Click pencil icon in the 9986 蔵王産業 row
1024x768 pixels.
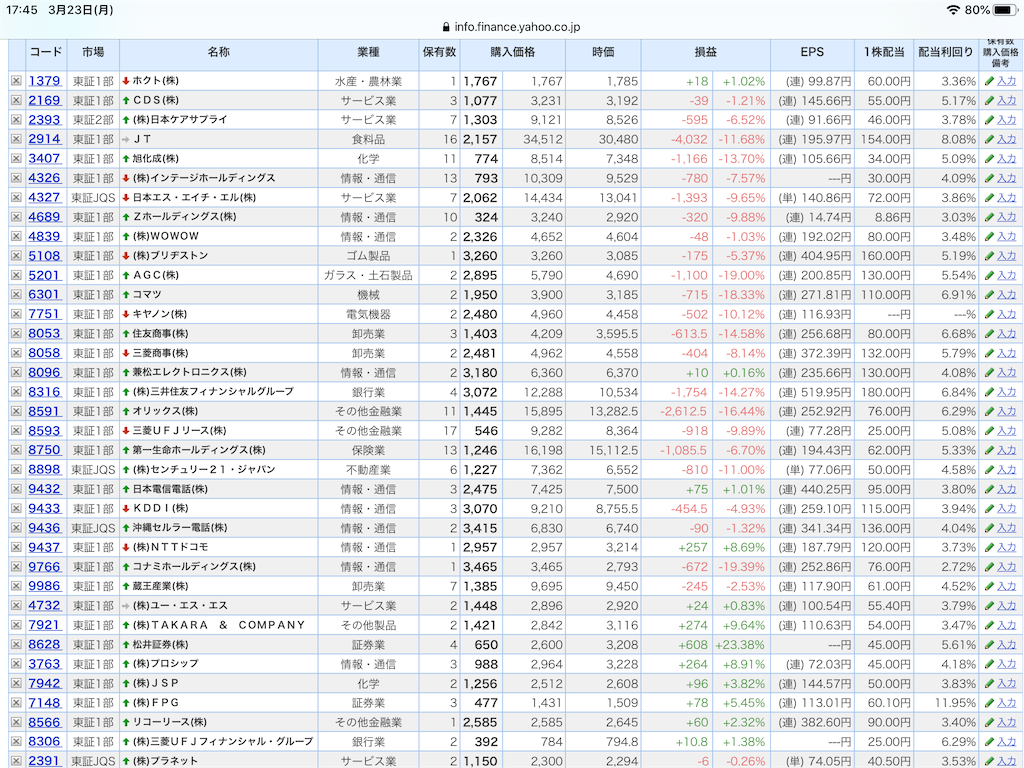click(x=989, y=586)
